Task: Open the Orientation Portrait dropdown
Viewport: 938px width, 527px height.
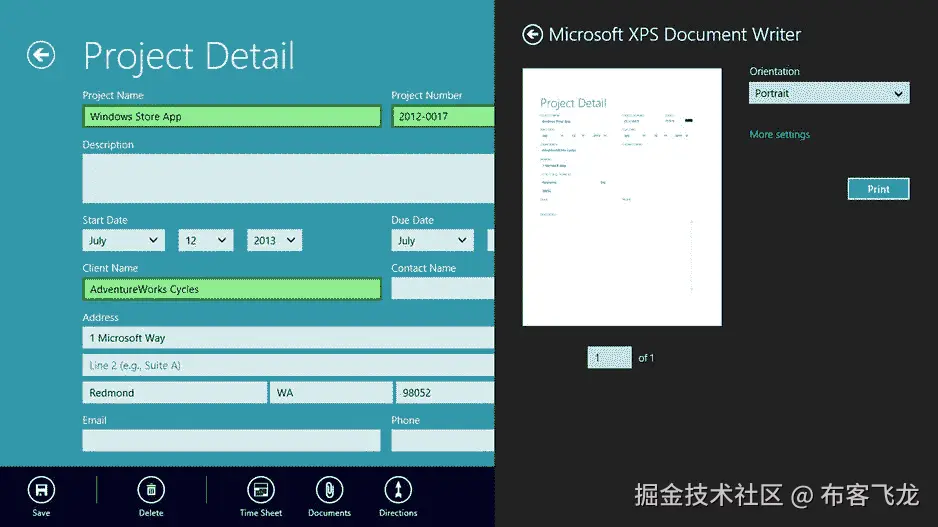Action: 829,93
